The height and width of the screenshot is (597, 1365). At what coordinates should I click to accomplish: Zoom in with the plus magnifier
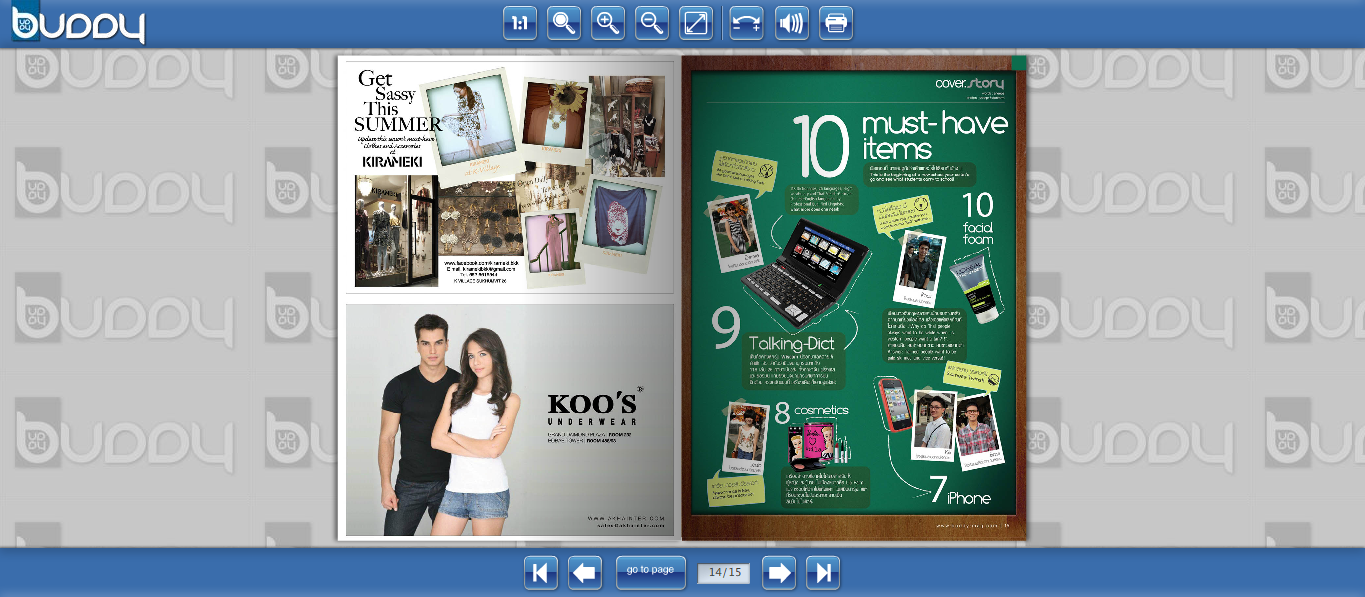point(608,23)
